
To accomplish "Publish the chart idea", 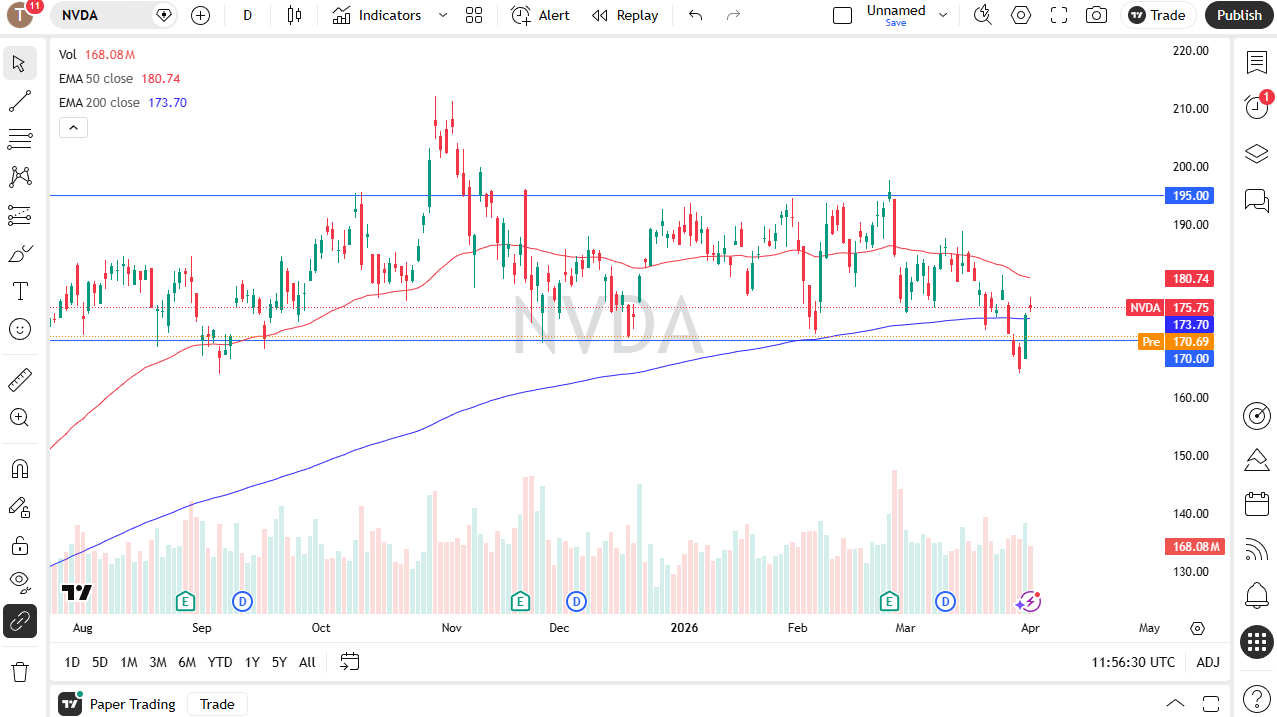I will [x=1239, y=15].
